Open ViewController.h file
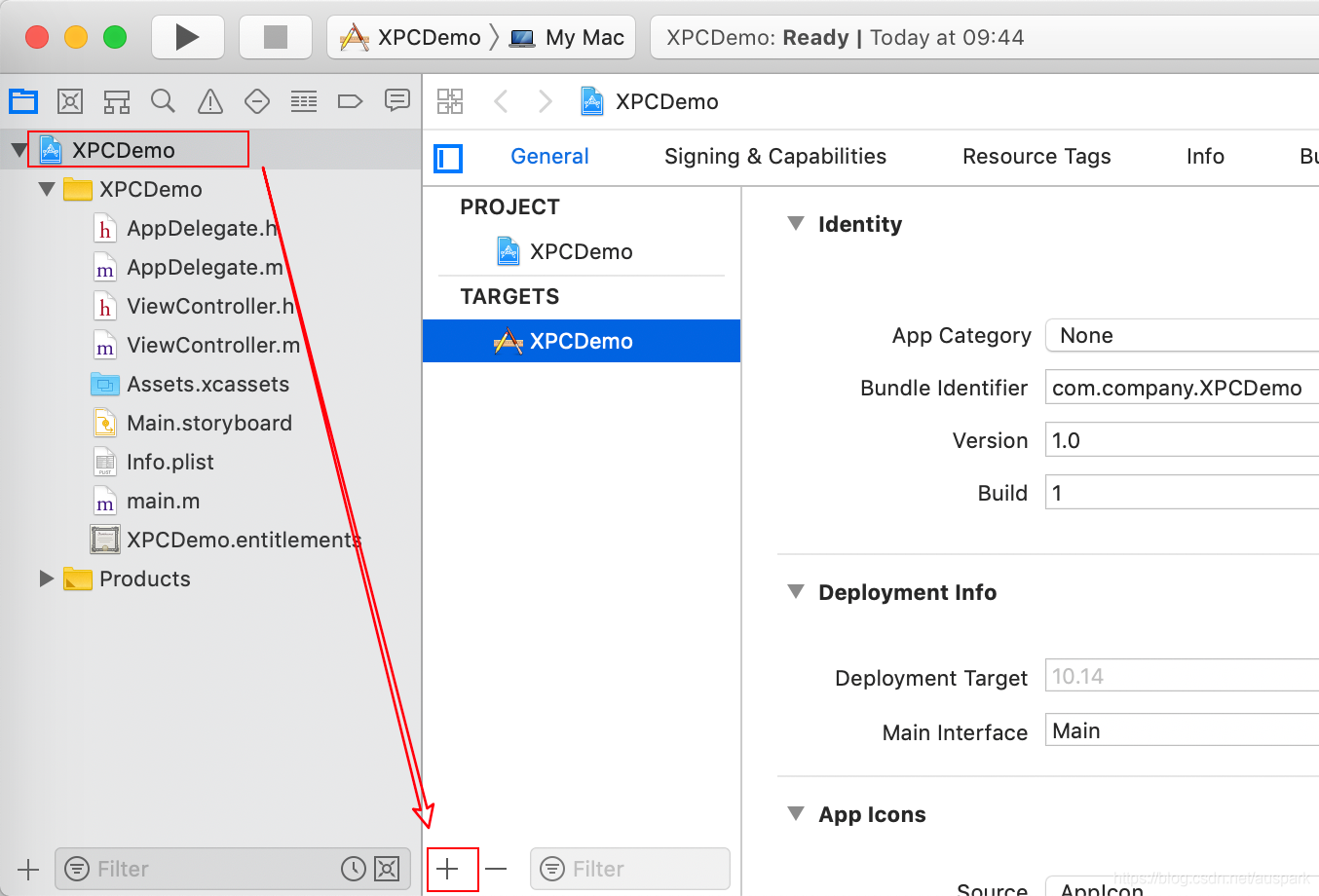This screenshot has height=896, width=1319. tap(210, 306)
